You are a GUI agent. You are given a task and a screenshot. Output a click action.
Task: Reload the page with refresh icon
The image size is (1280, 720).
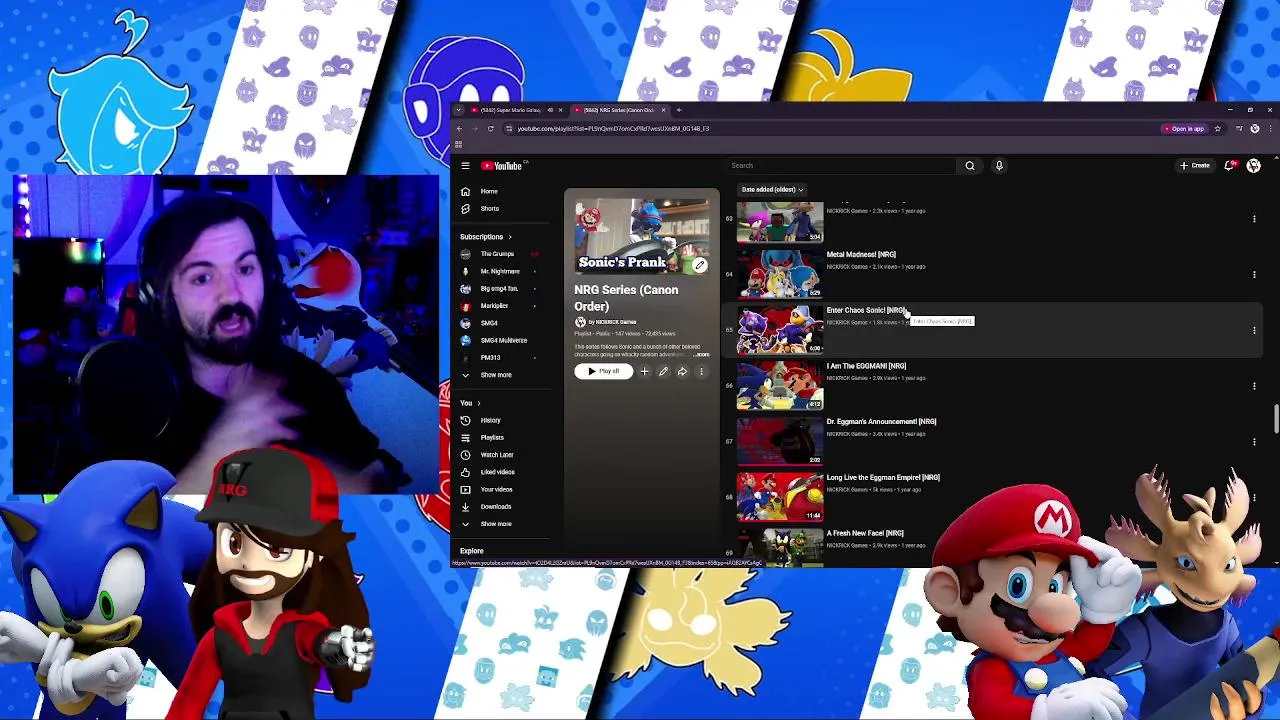coord(490,129)
